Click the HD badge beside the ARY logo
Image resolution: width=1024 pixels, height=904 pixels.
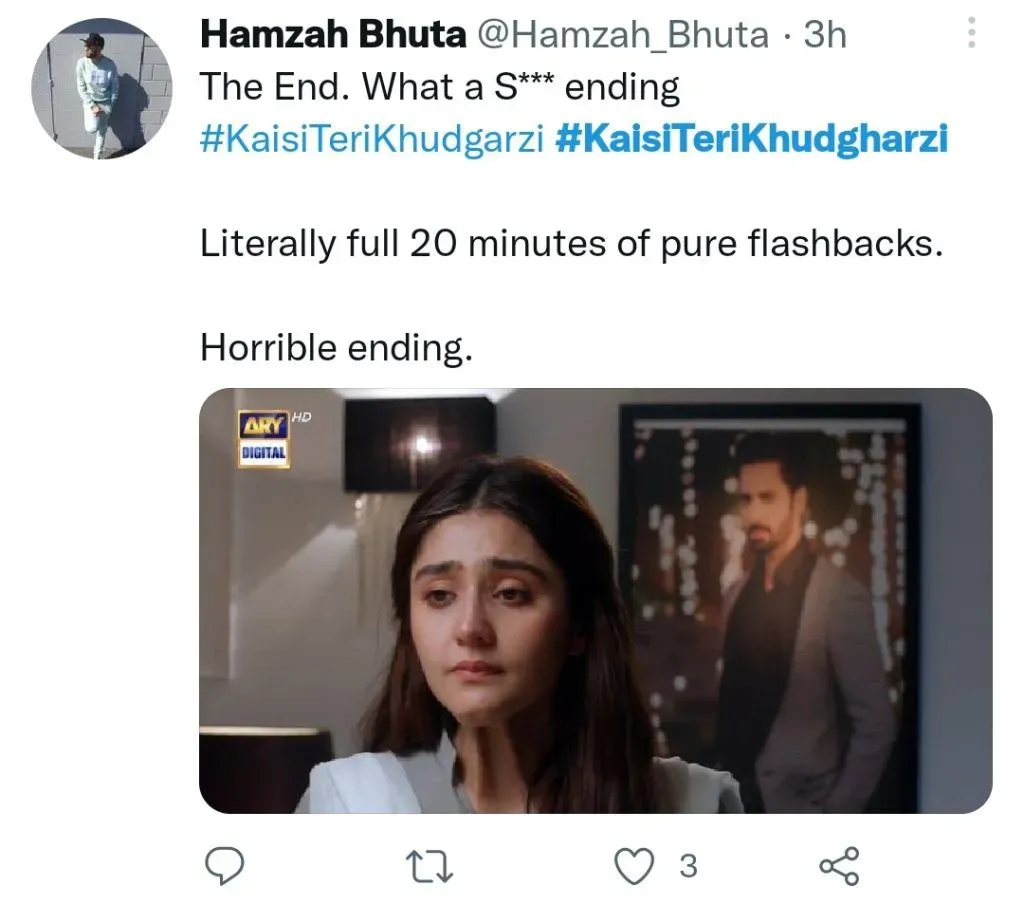pos(301,417)
